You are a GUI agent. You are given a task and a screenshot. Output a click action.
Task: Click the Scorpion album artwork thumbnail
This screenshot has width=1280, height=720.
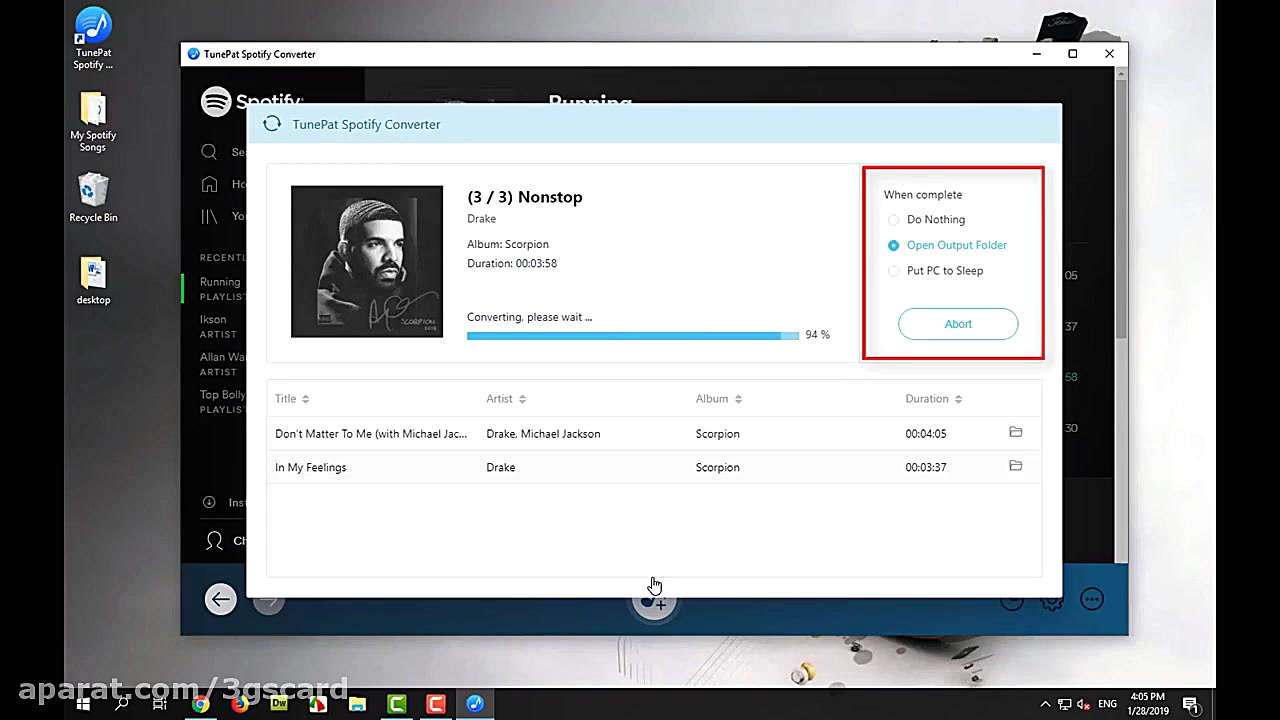(366, 261)
